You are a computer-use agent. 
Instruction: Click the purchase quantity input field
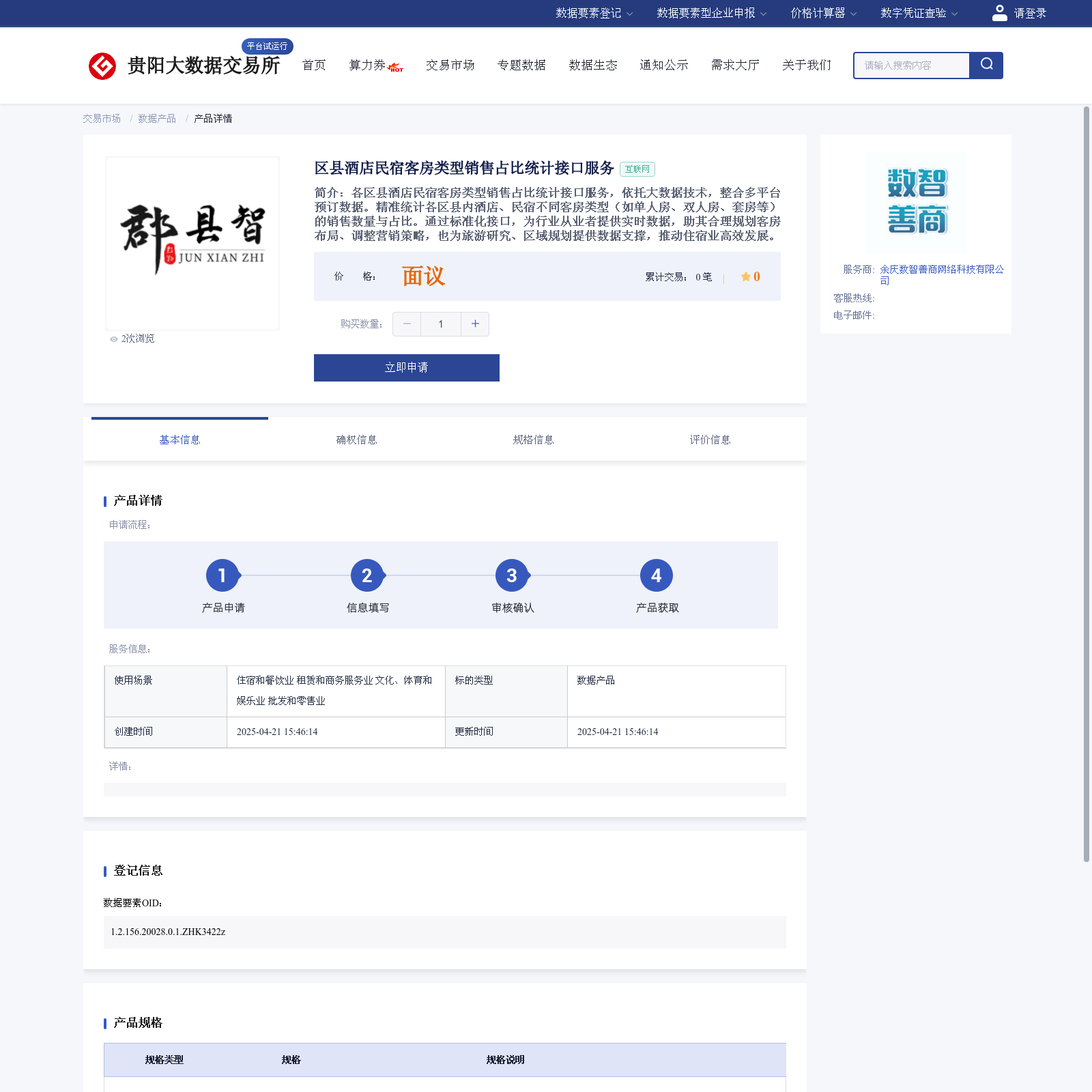pos(441,324)
